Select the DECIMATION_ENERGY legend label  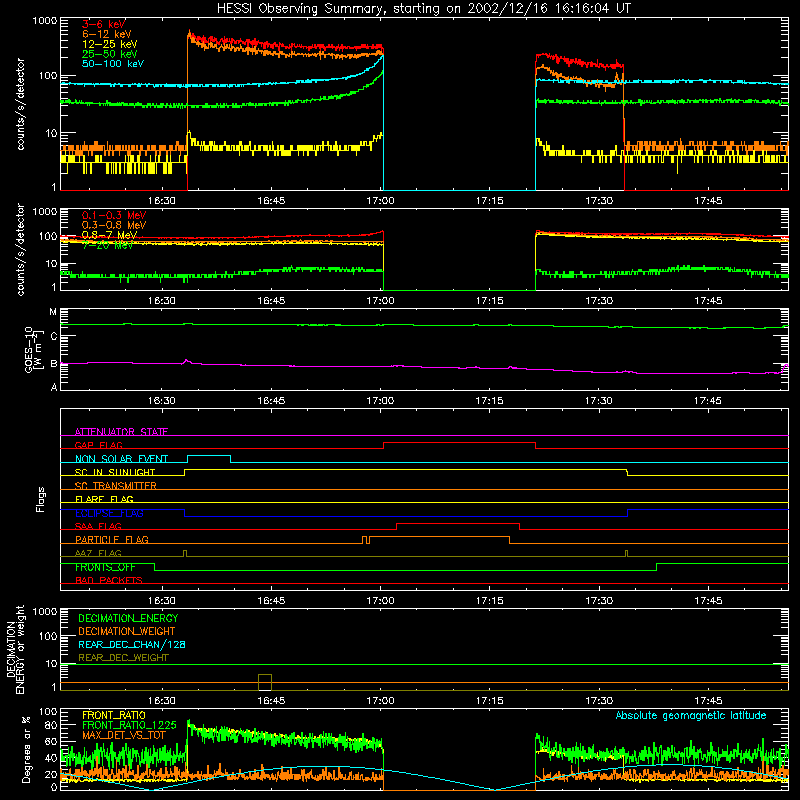point(128,618)
